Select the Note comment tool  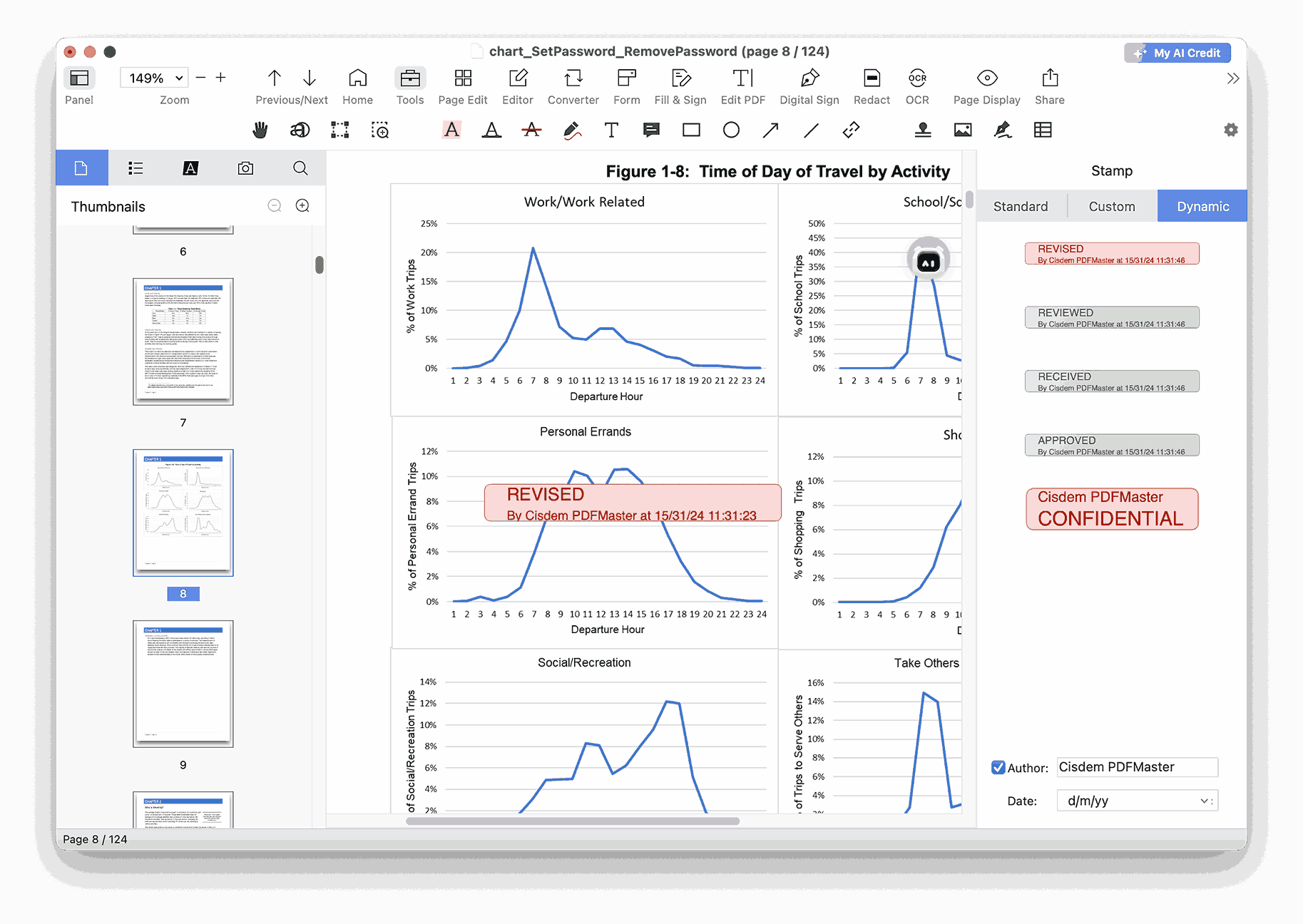coord(651,130)
